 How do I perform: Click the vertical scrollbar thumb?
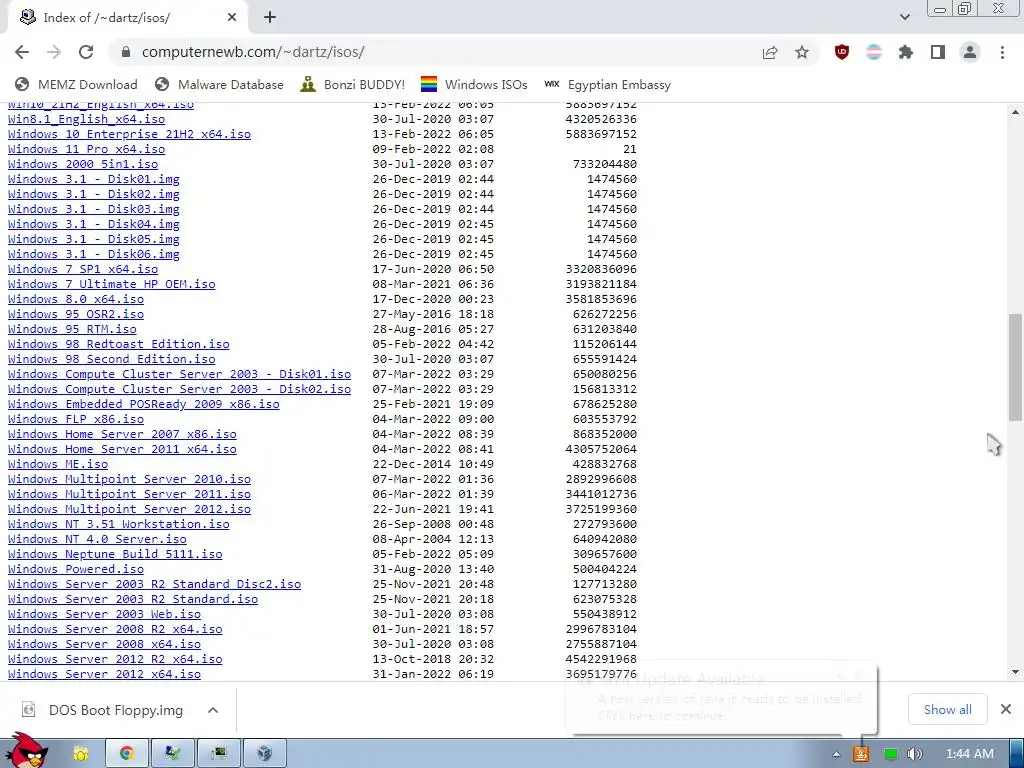(1016, 367)
